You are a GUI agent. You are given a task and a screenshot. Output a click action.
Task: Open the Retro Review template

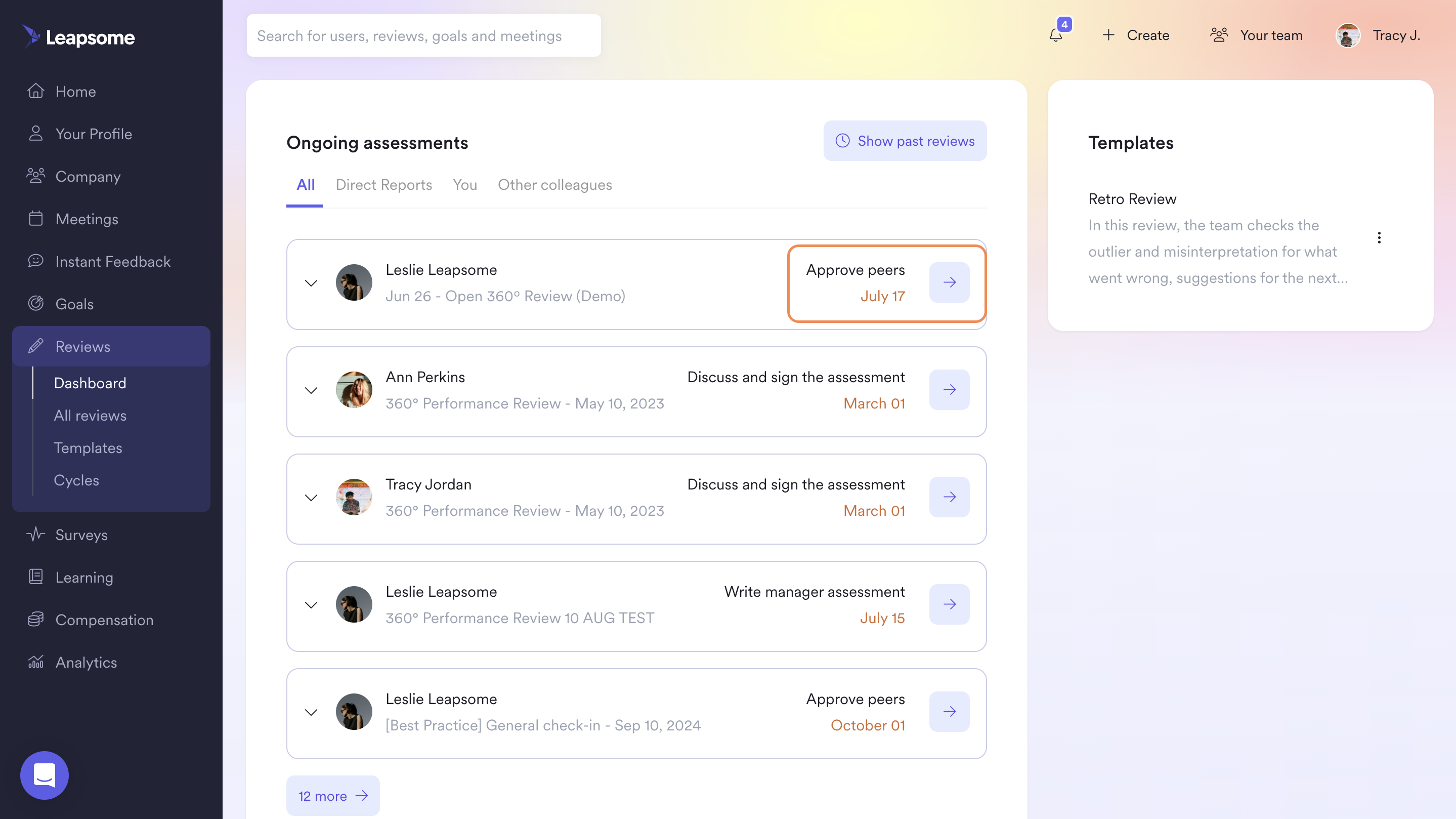tap(1132, 199)
